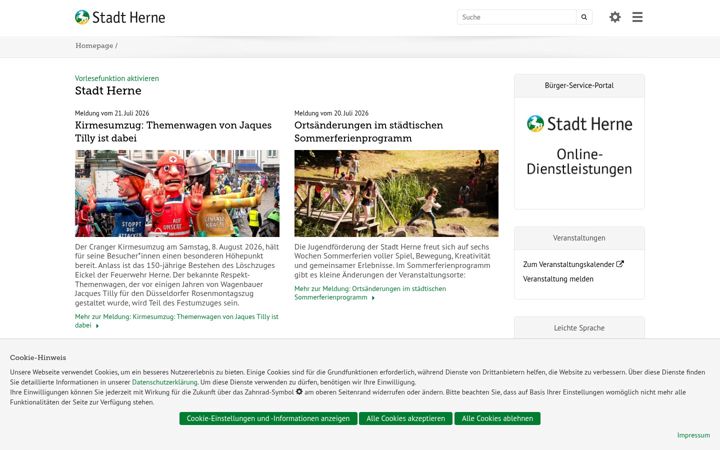Open headline Kirmesumzug: Themenwagen von Jaques Tilly

(x=173, y=131)
